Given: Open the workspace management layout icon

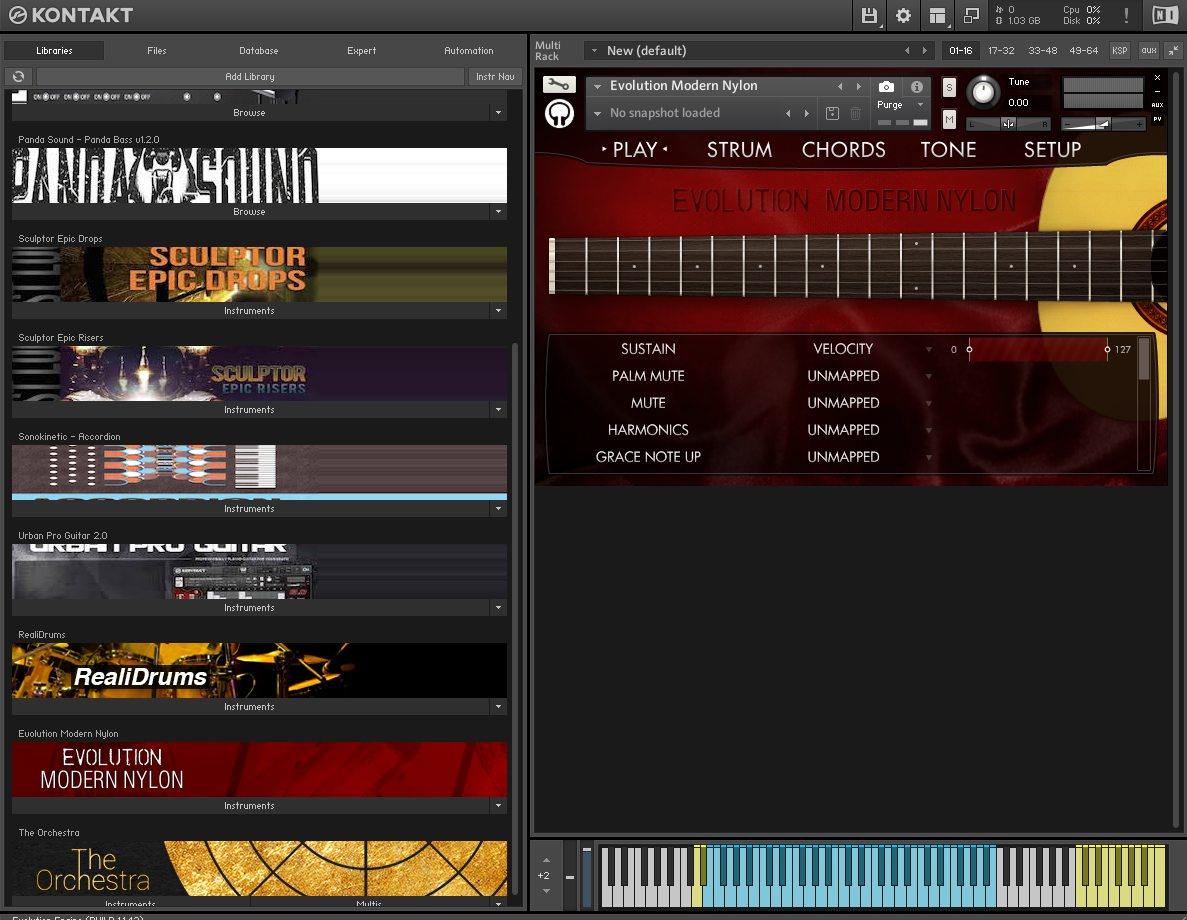Looking at the screenshot, I should [937, 15].
